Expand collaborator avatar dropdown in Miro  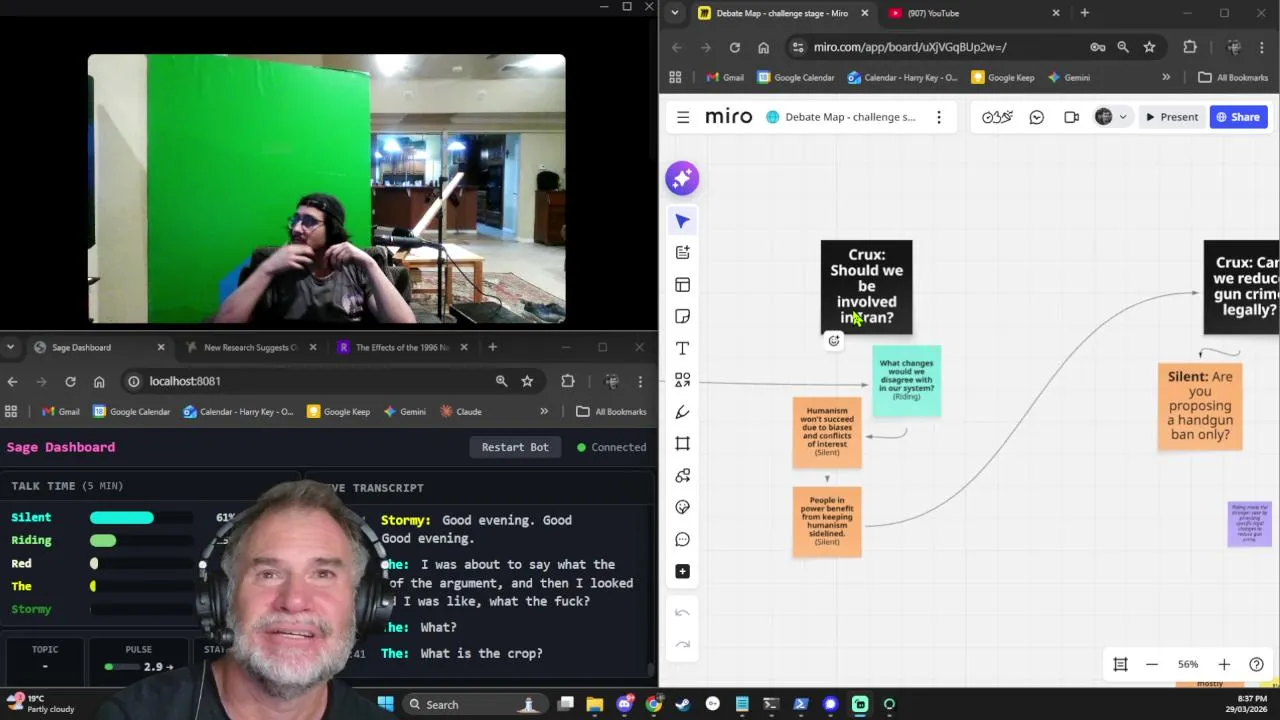click(x=1122, y=117)
